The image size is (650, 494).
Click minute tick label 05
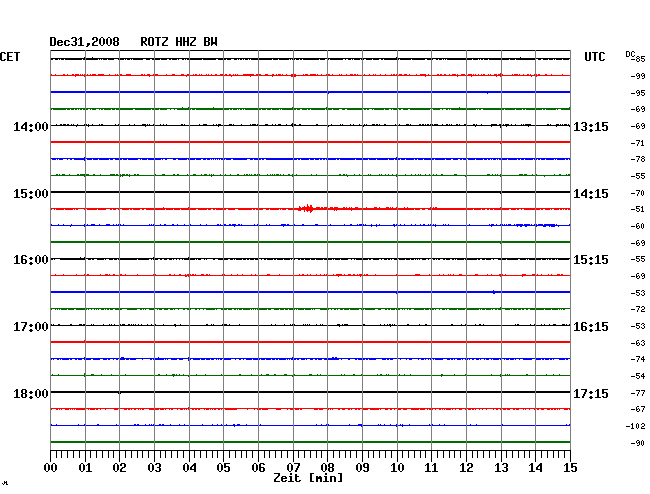coord(223,467)
